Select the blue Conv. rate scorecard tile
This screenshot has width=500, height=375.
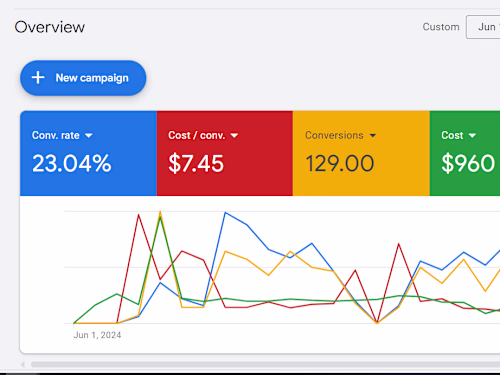pos(88,153)
